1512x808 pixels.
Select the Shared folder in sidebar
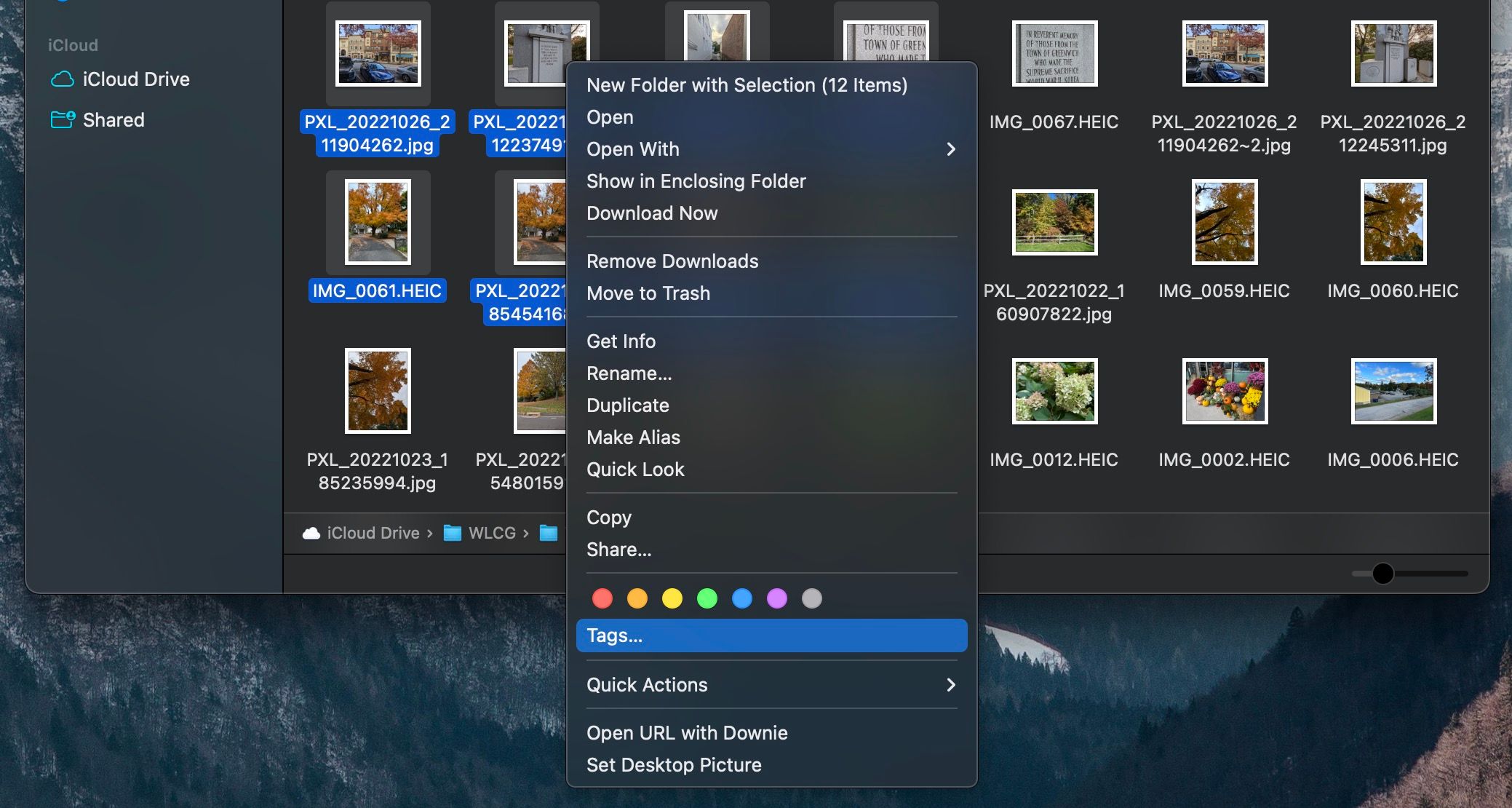(113, 119)
